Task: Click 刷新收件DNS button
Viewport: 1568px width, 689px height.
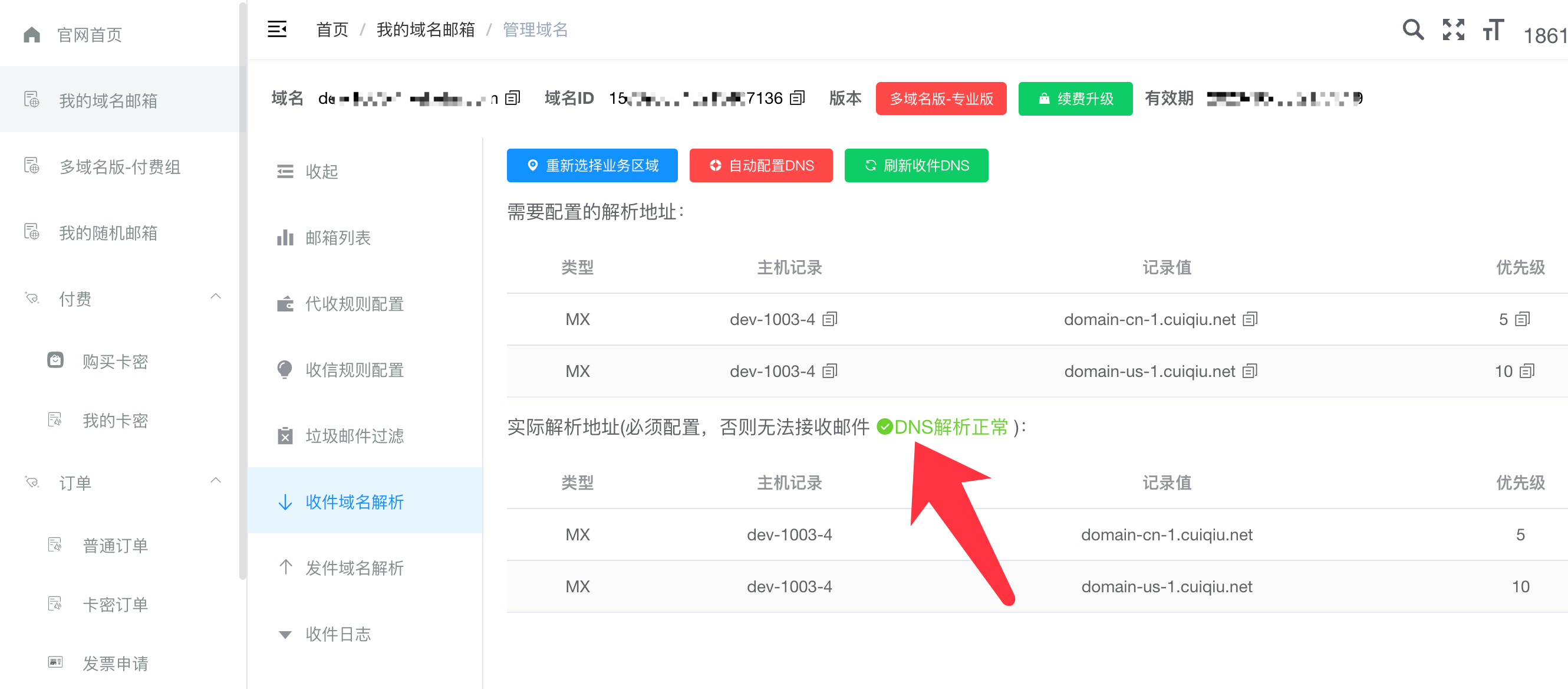Action: coord(916,166)
